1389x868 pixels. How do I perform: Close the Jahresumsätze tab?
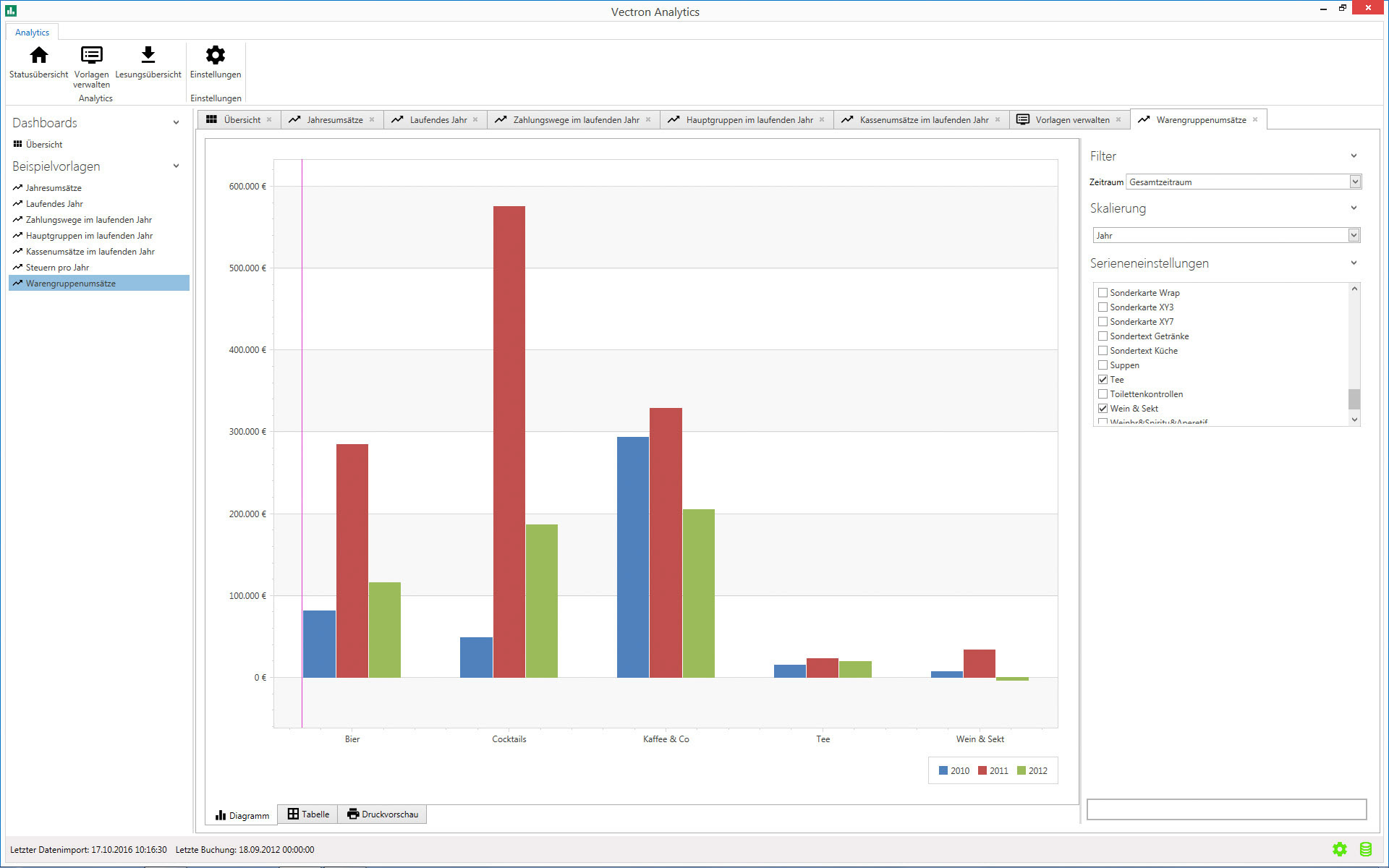point(372,120)
